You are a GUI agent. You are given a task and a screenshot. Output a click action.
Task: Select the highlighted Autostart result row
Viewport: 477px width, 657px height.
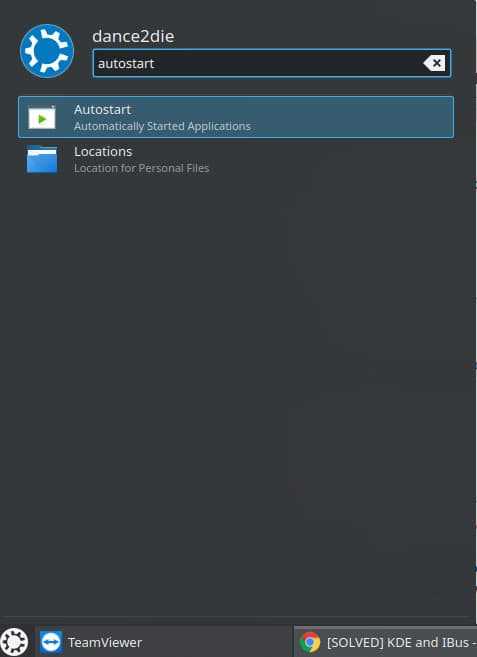[x=236, y=117]
